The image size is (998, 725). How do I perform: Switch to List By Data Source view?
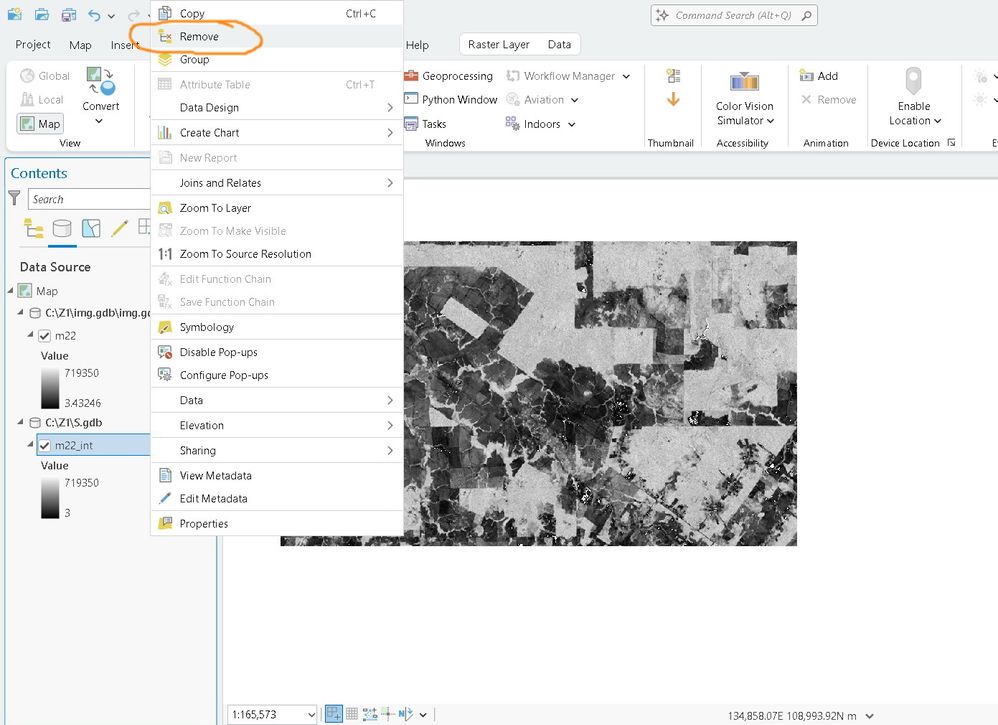click(62, 228)
